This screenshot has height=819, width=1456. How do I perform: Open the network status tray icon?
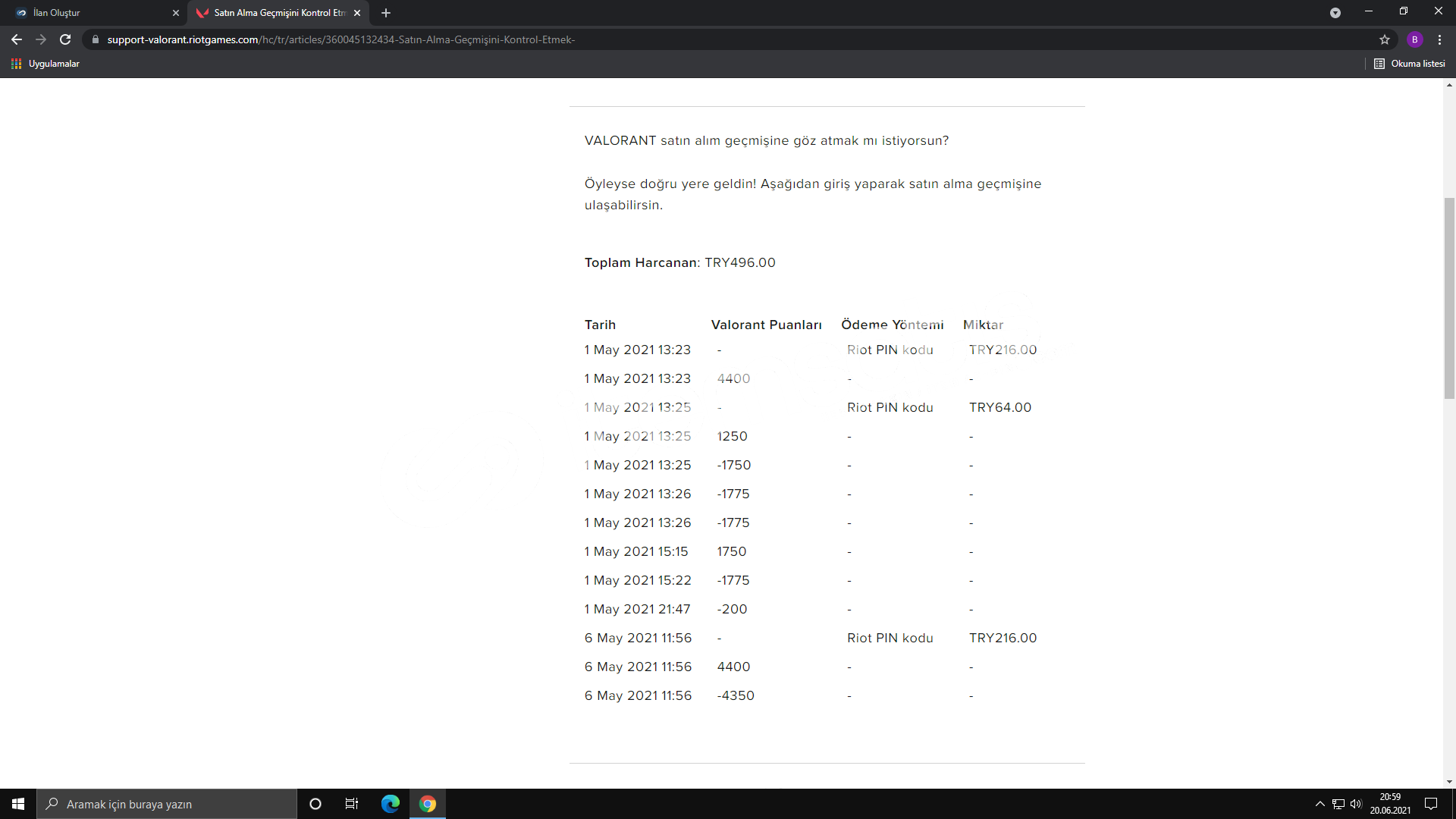click(x=1338, y=804)
